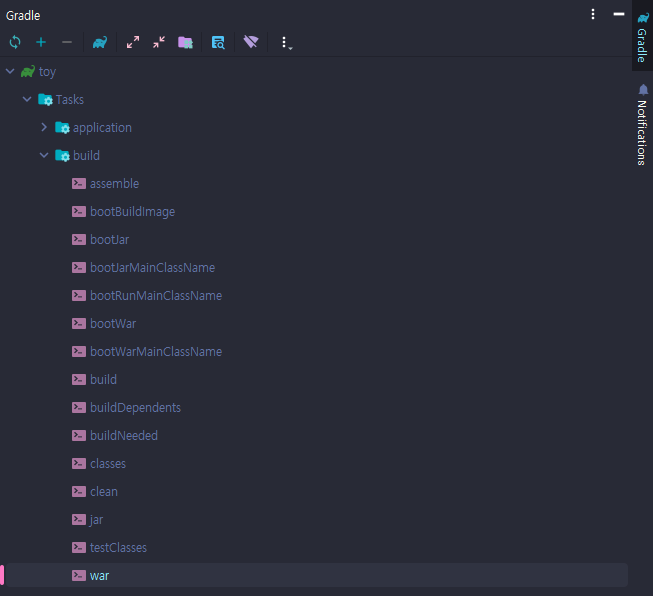Click the Tasks folder gear icon

point(45,100)
